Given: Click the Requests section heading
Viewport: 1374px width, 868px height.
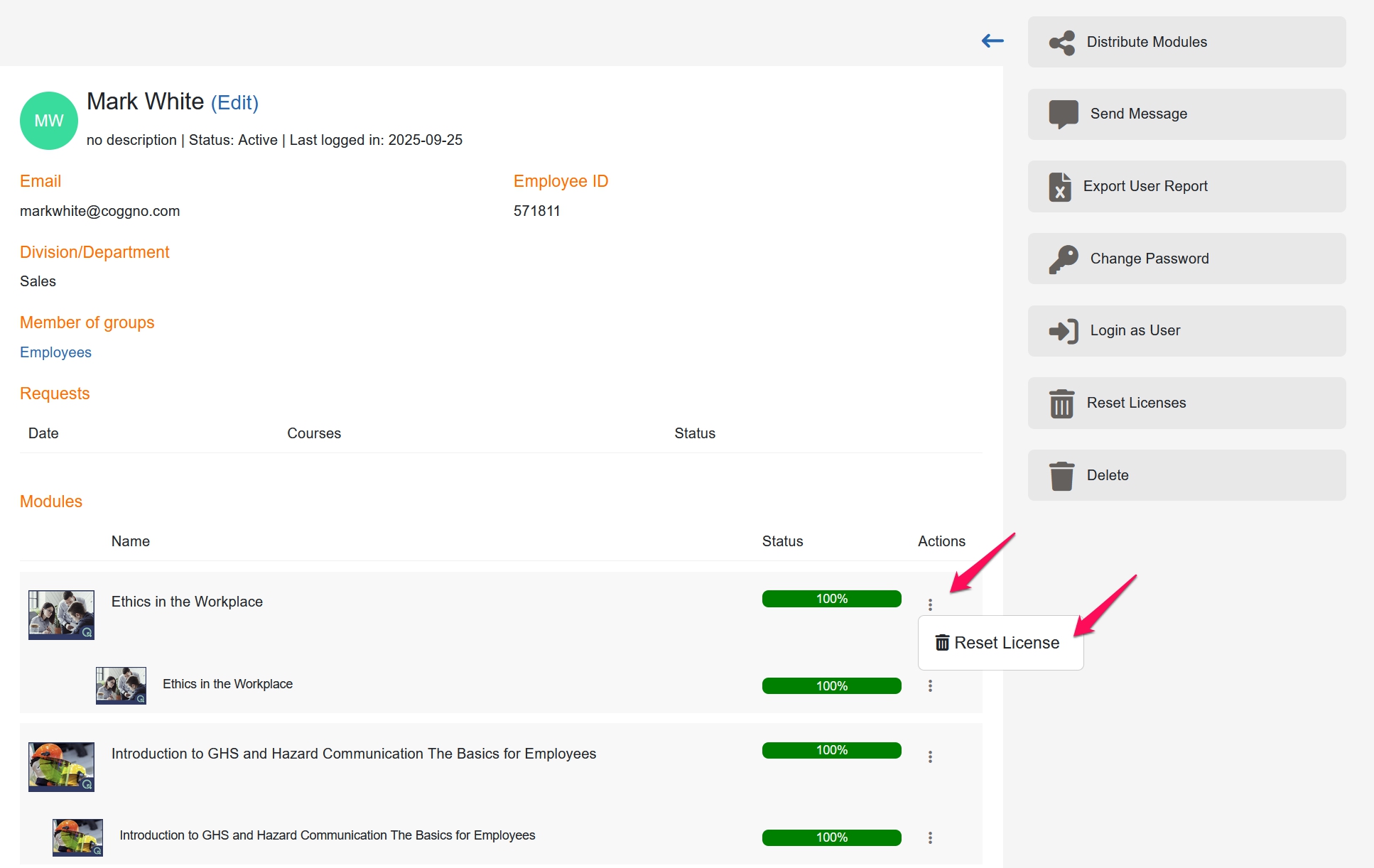Looking at the screenshot, I should [55, 394].
